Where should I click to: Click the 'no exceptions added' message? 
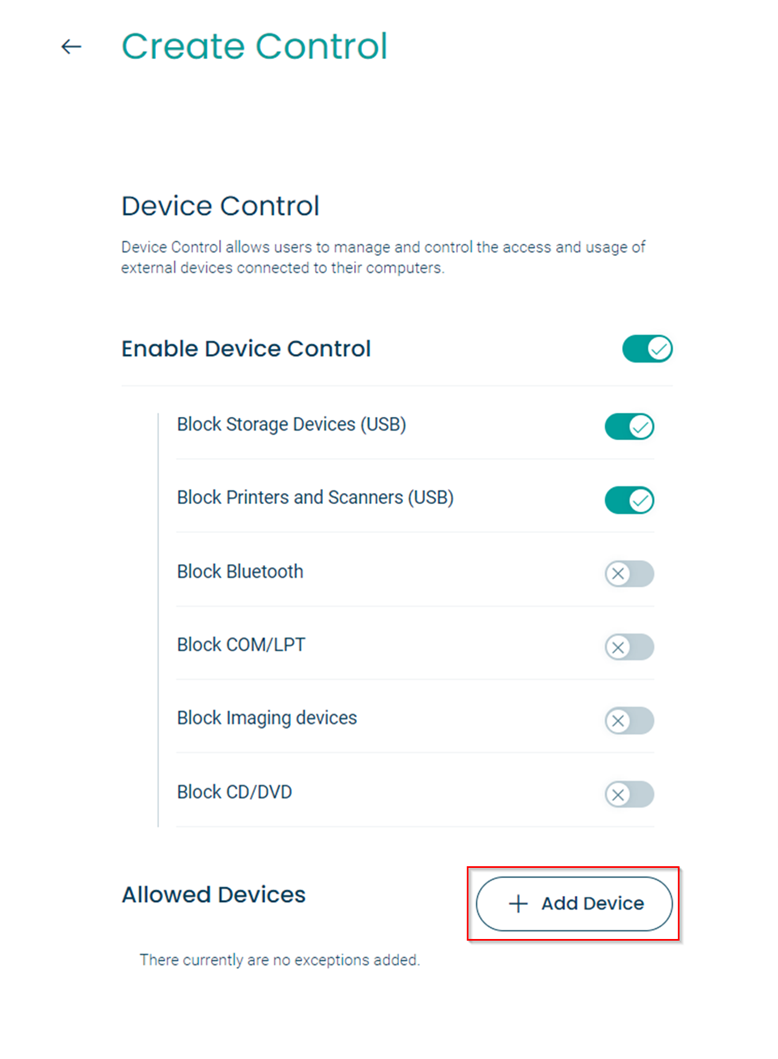pos(280,960)
